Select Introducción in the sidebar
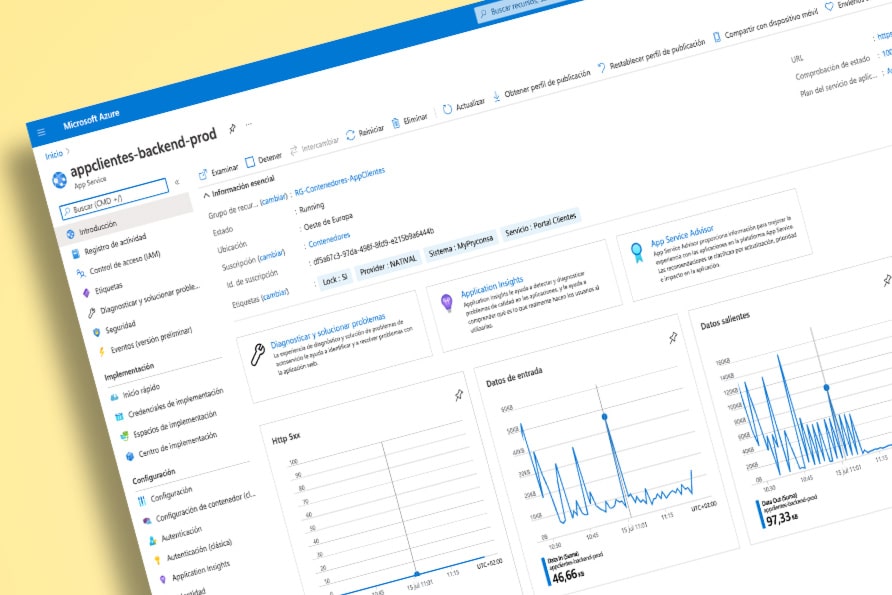Image resolution: width=892 pixels, height=595 pixels. click(x=98, y=228)
